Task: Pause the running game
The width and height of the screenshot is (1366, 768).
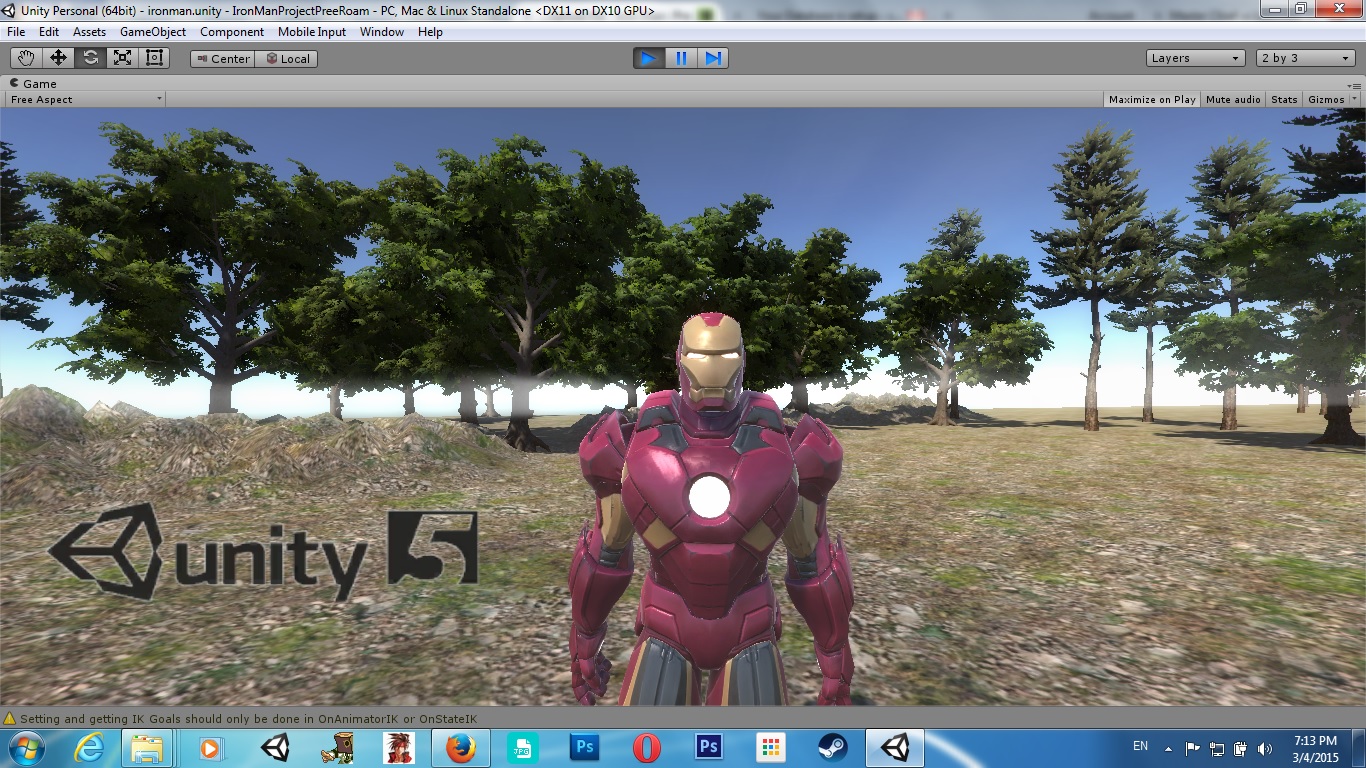Action: [x=681, y=58]
